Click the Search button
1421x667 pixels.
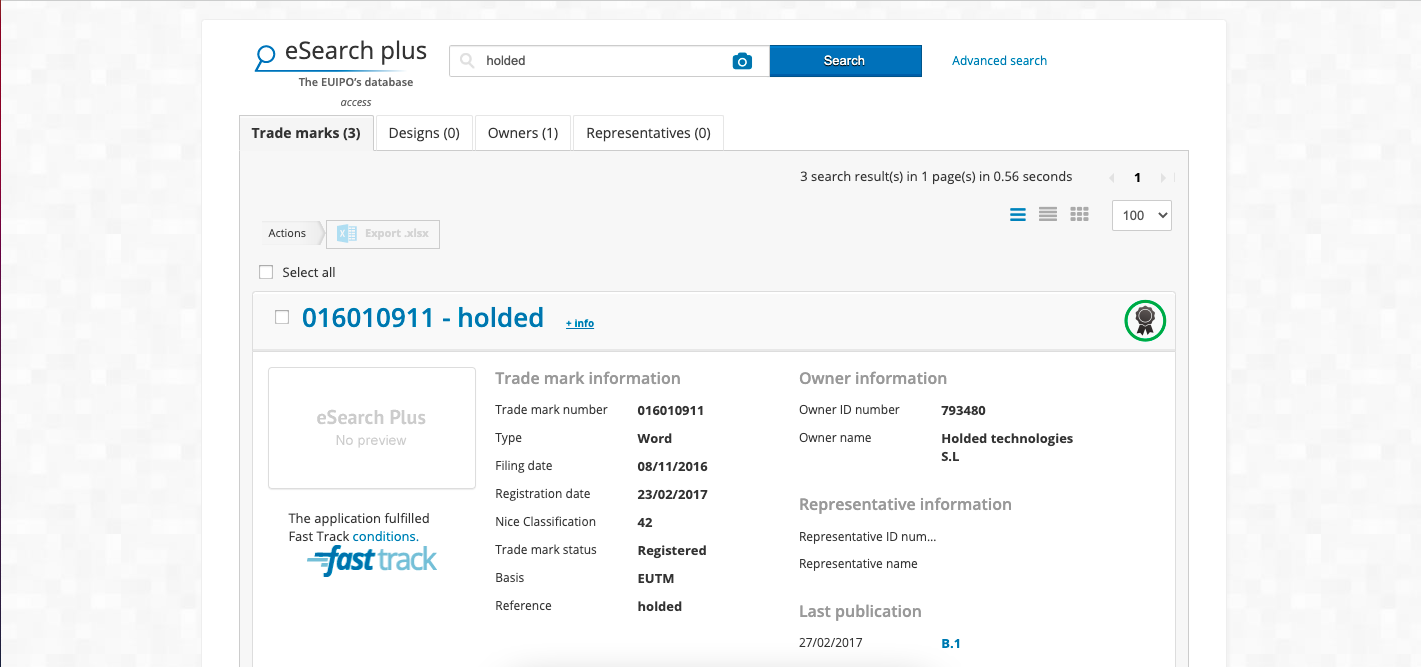845,61
